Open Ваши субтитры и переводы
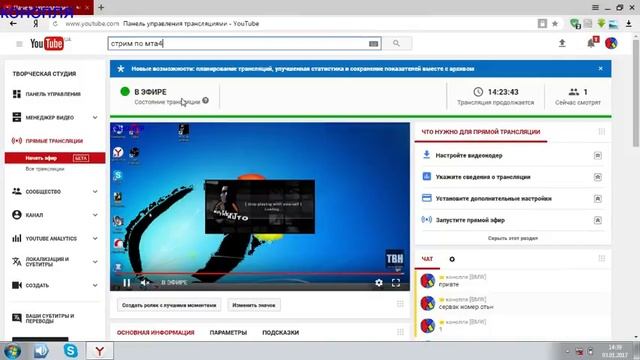 point(50,318)
